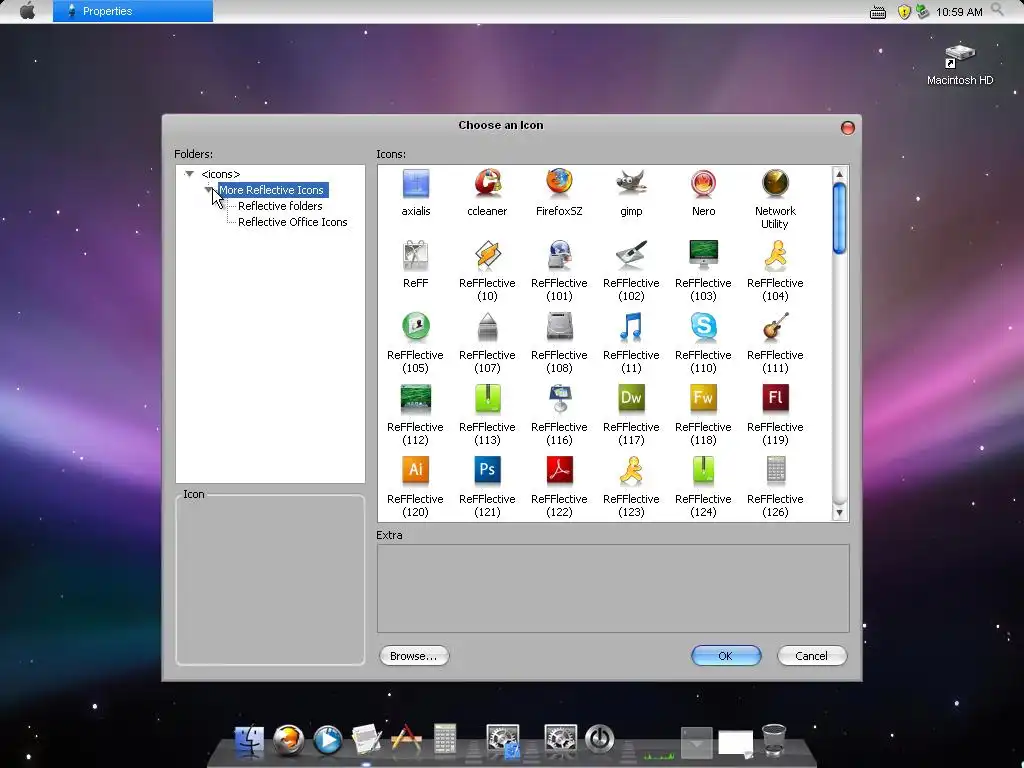
Task: Pick ReFFlective (103) monitor icon
Action: (703, 255)
